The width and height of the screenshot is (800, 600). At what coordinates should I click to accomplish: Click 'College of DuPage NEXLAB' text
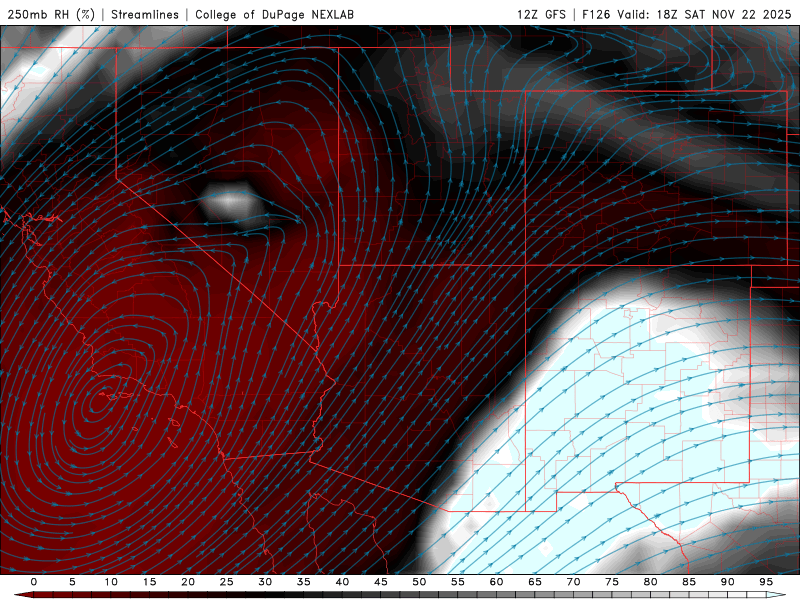coord(274,14)
